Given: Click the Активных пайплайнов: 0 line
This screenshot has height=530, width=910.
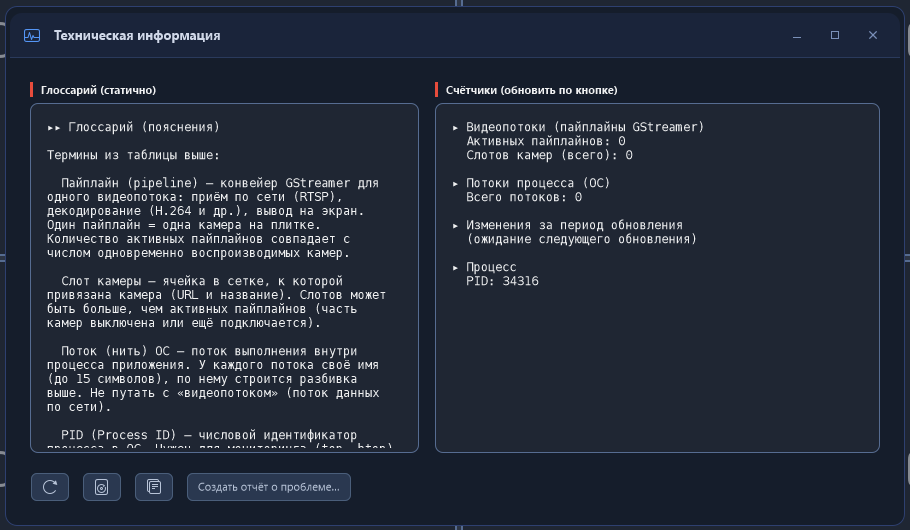Looking at the screenshot, I should (x=546, y=141).
